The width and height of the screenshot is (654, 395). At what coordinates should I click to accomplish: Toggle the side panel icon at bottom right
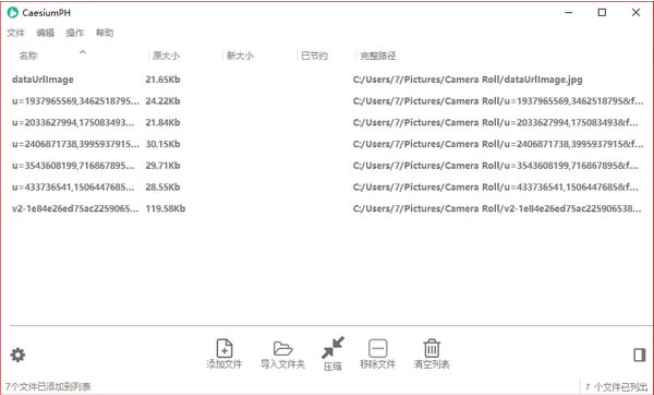click(x=639, y=355)
